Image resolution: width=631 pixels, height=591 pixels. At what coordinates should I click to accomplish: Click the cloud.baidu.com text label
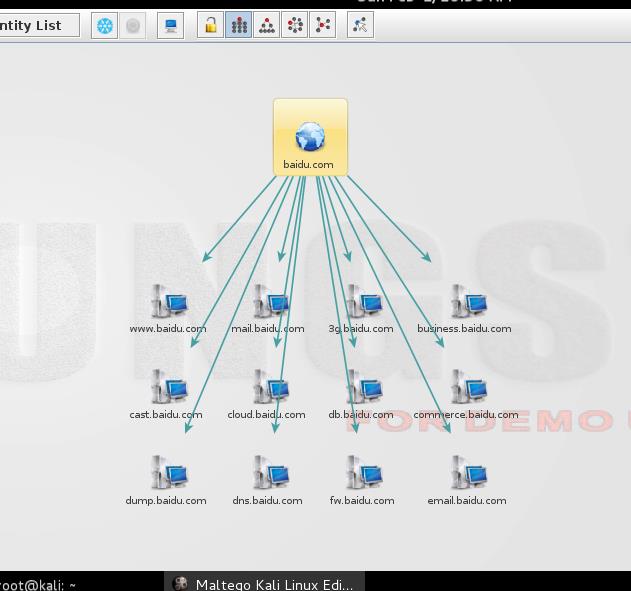(x=266, y=414)
